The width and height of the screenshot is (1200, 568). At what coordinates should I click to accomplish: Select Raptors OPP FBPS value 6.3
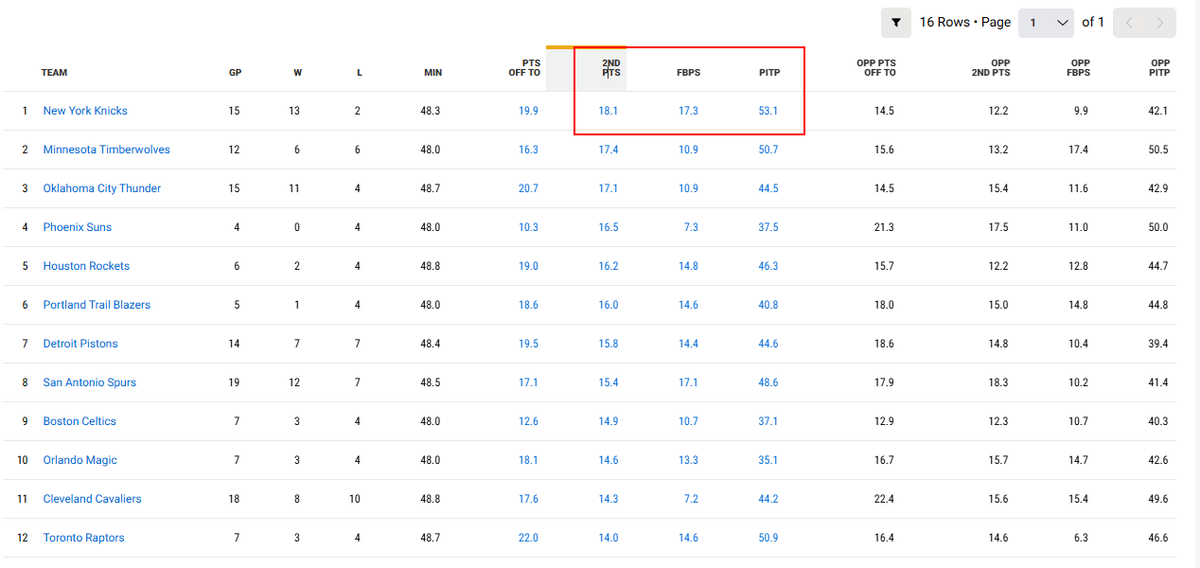1081,538
